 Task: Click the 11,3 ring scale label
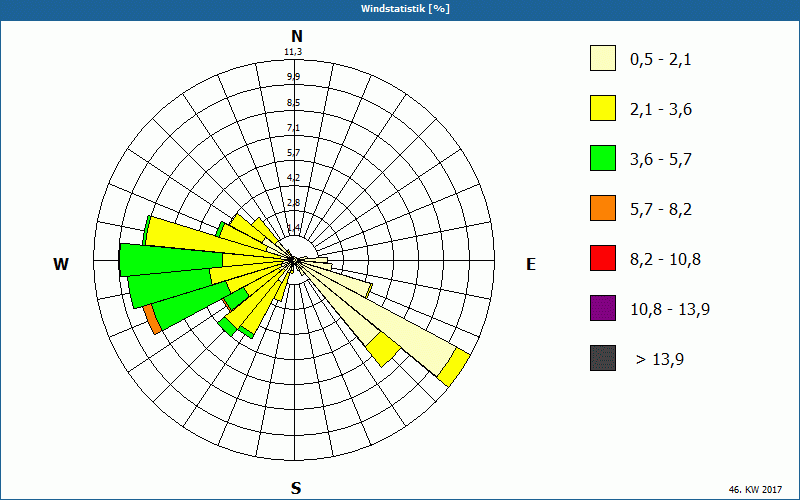pyautogui.click(x=293, y=52)
